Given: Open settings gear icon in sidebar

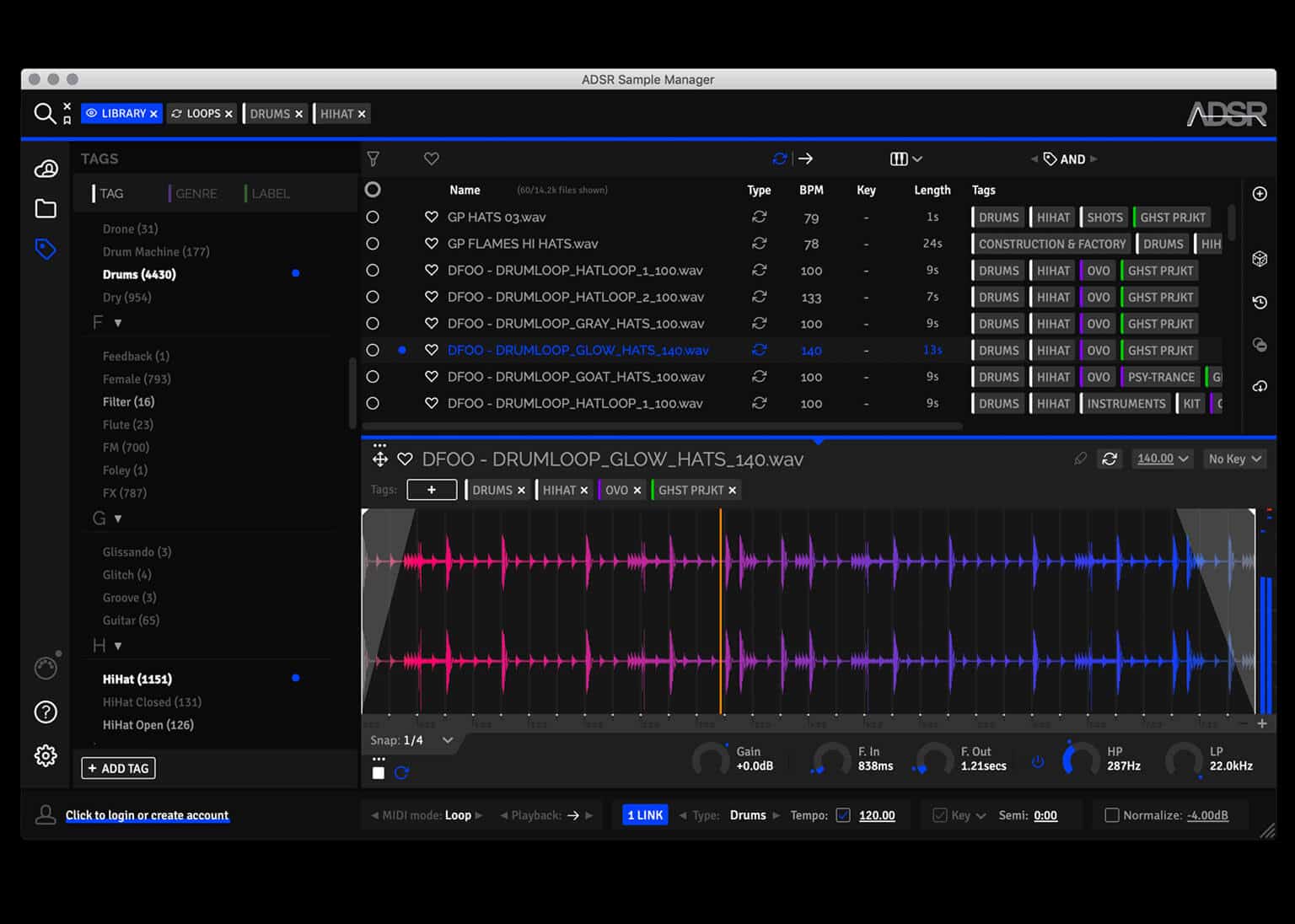Looking at the screenshot, I should click(x=46, y=755).
